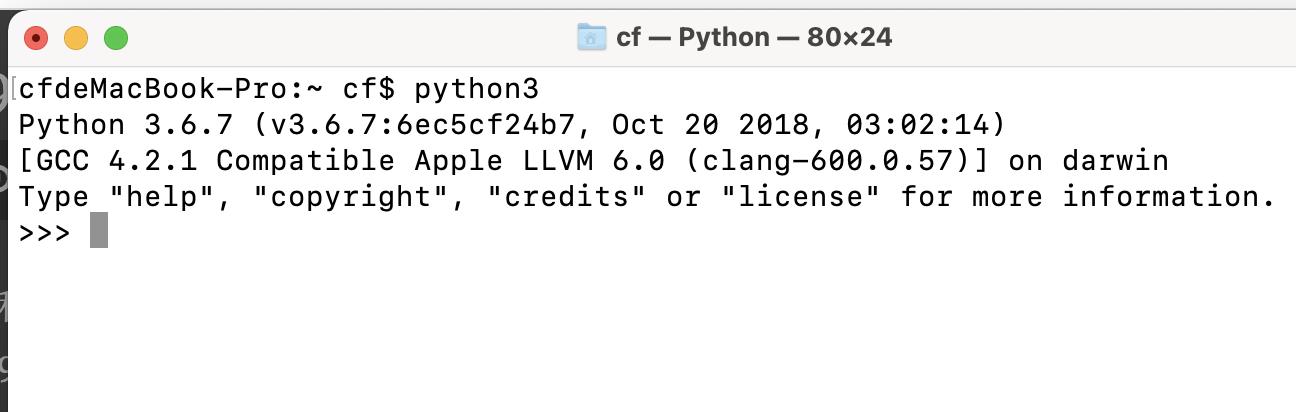Click "Python 3.6.7" version text
This screenshot has width=1296, height=412.
[x=126, y=125]
